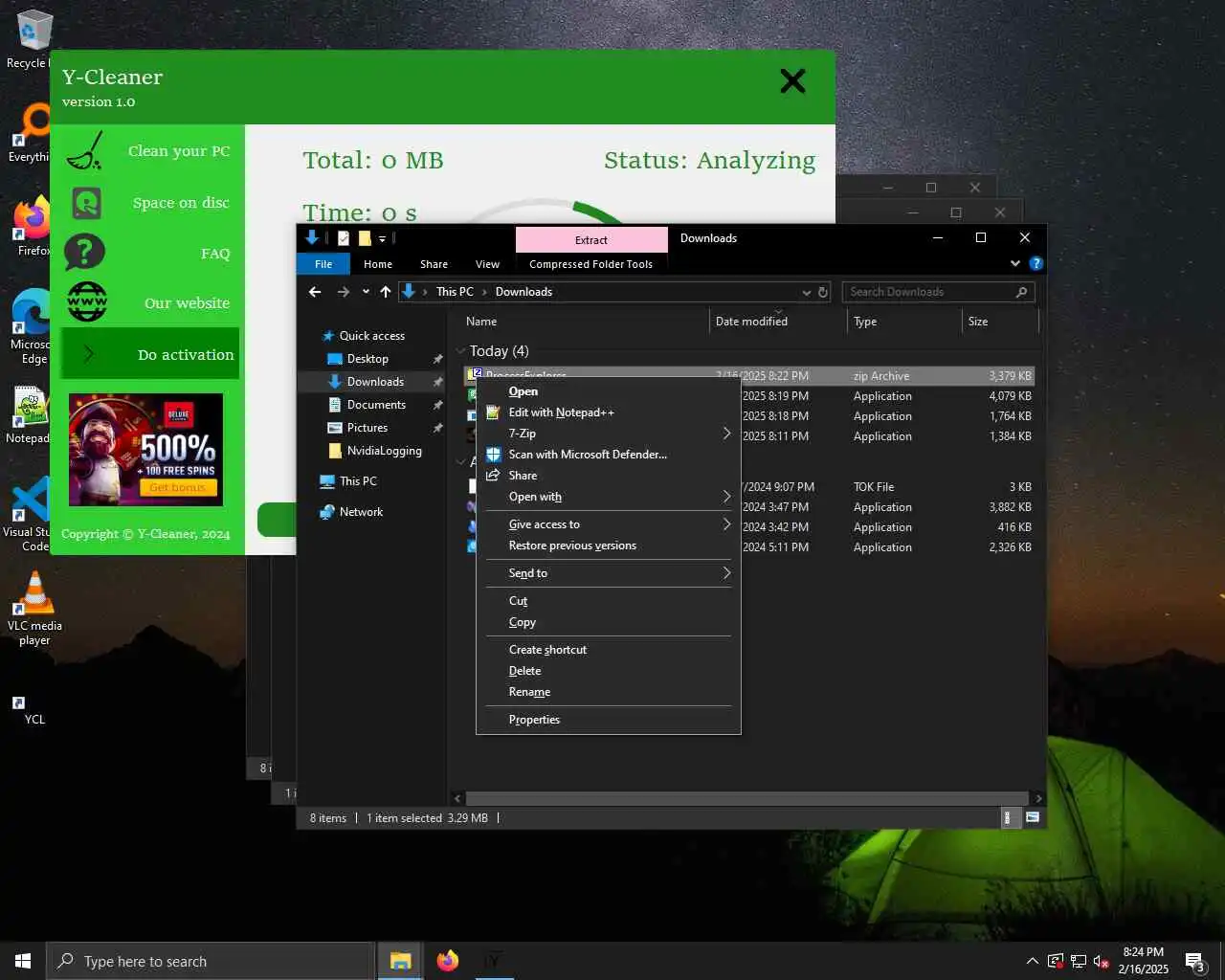The width and height of the screenshot is (1225, 980).
Task: Open Explorer help question mark icon
Action: 1036,263
